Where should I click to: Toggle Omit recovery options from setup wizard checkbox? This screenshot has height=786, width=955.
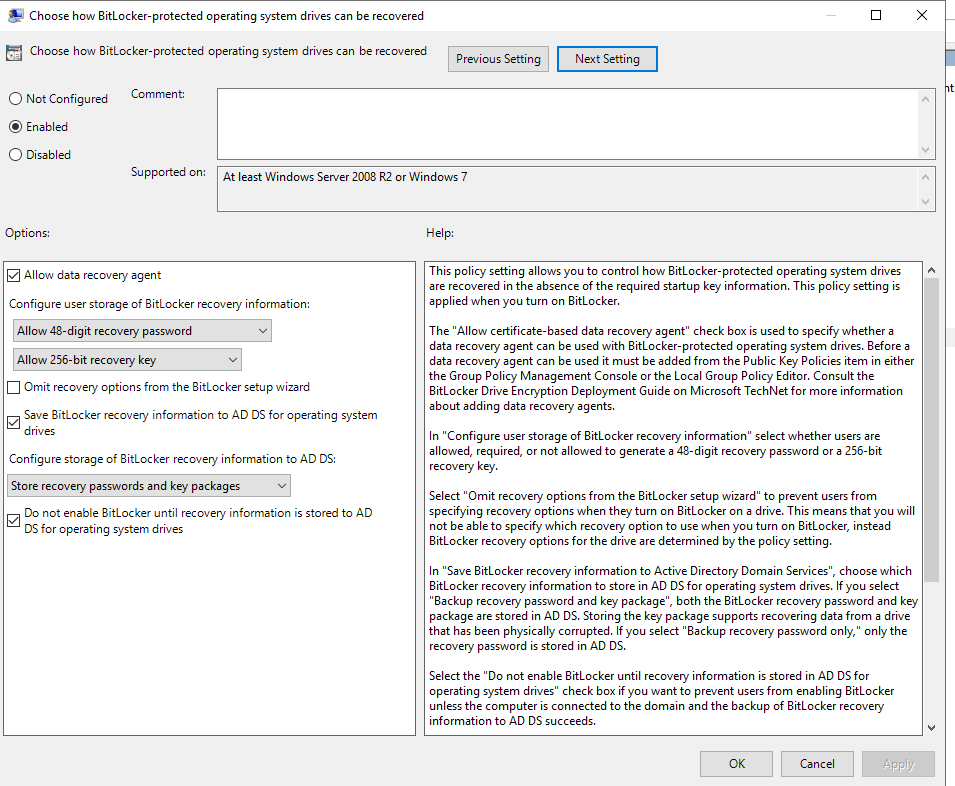(13, 387)
